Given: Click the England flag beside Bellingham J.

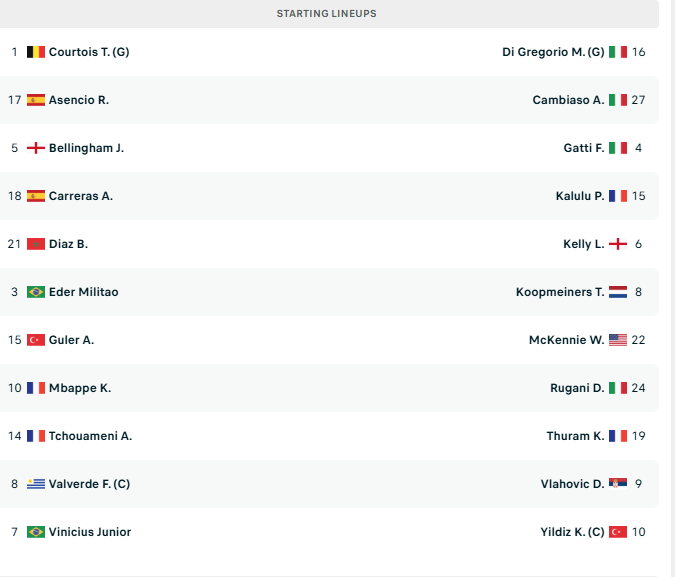Looking at the screenshot, I should tap(36, 148).
